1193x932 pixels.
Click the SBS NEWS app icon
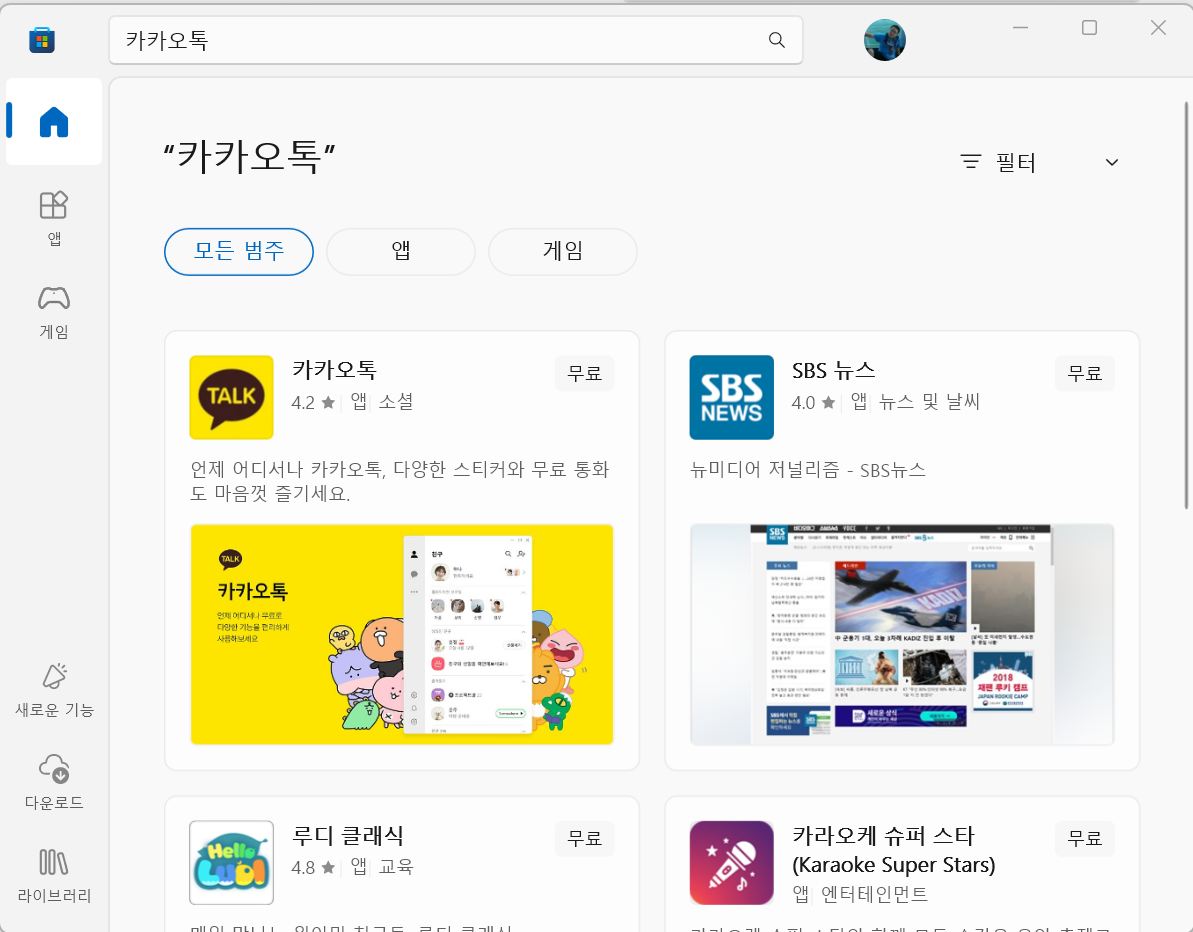731,397
